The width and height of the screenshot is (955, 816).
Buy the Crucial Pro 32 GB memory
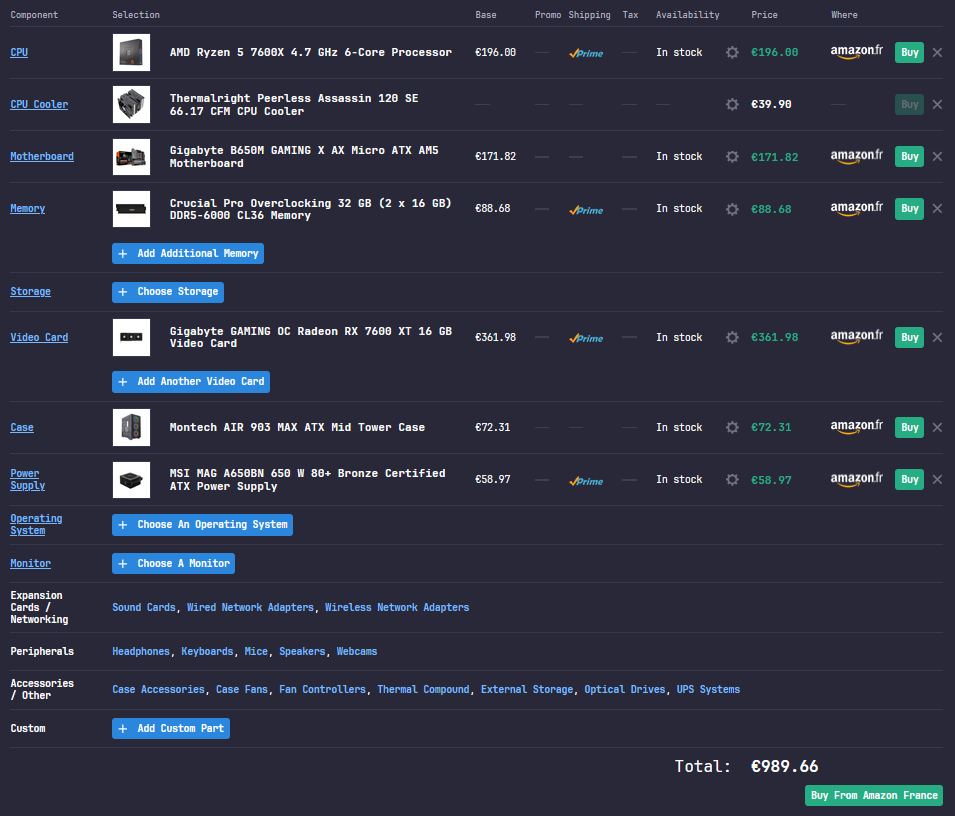coord(909,209)
